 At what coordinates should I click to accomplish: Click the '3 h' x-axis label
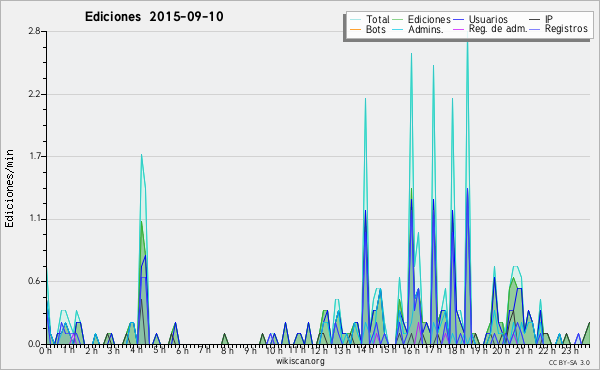[x=114, y=351]
